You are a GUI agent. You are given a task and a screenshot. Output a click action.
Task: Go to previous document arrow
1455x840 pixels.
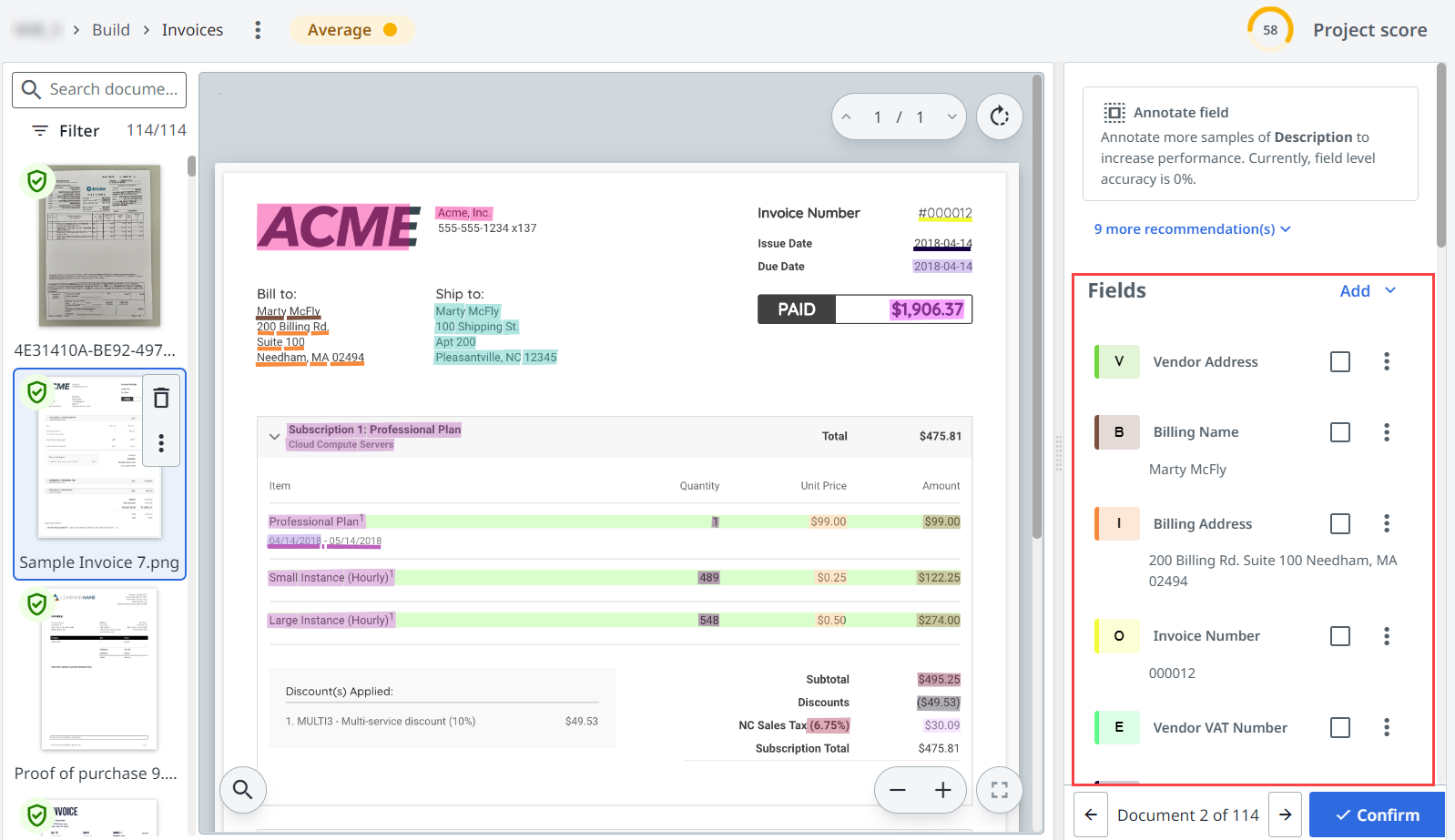click(1091, 815)
